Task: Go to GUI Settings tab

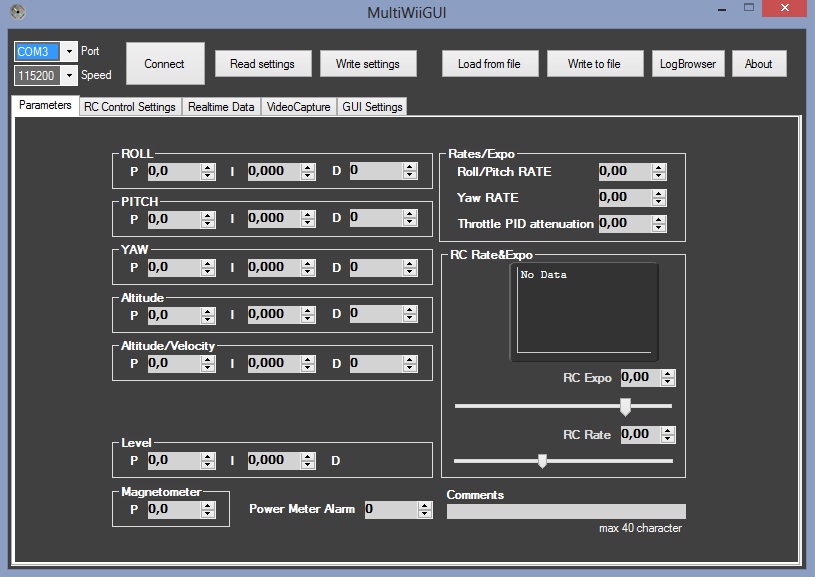Action: point(372,107)
